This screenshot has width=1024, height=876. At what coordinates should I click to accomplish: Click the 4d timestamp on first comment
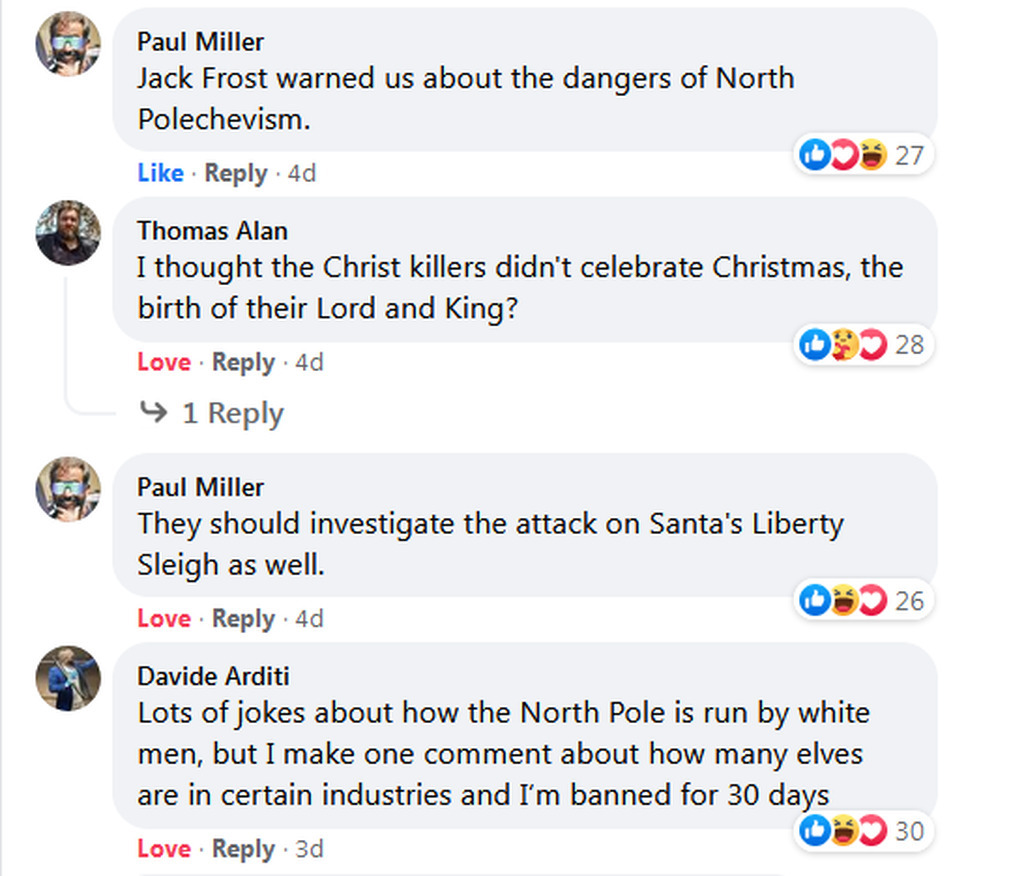302,173
